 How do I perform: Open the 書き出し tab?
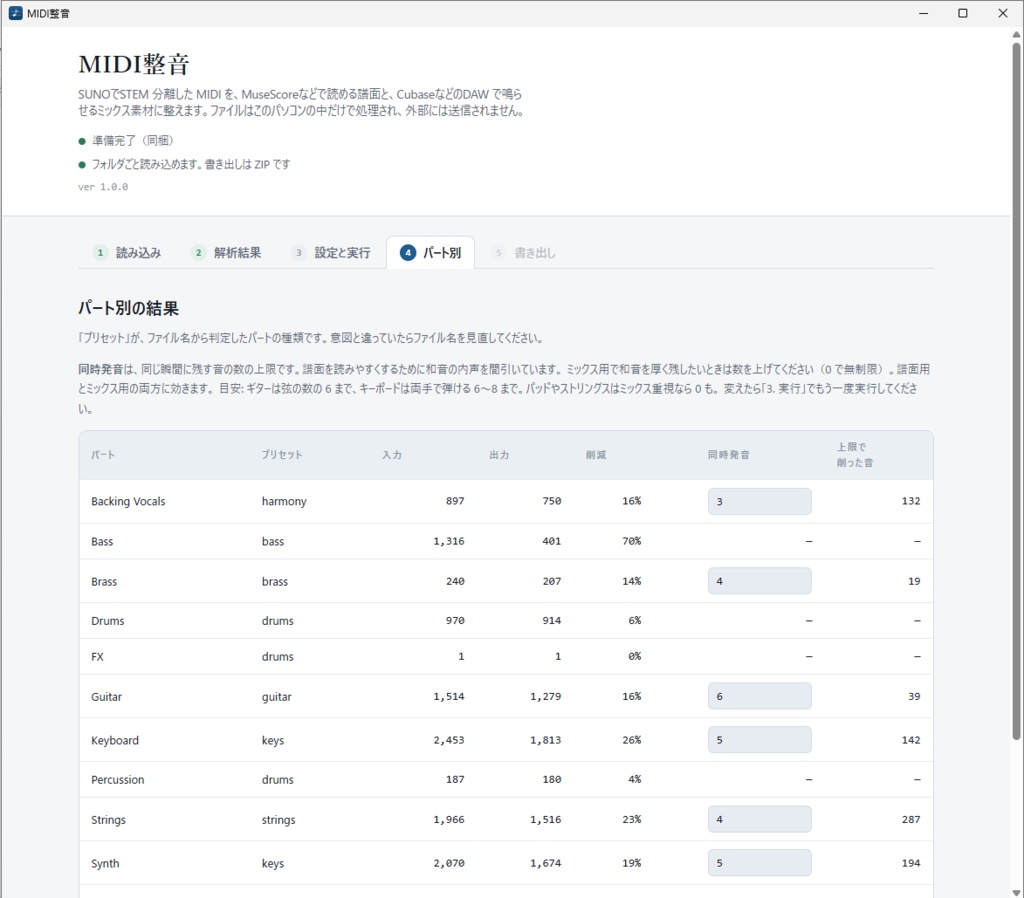(x=524, y=253)
